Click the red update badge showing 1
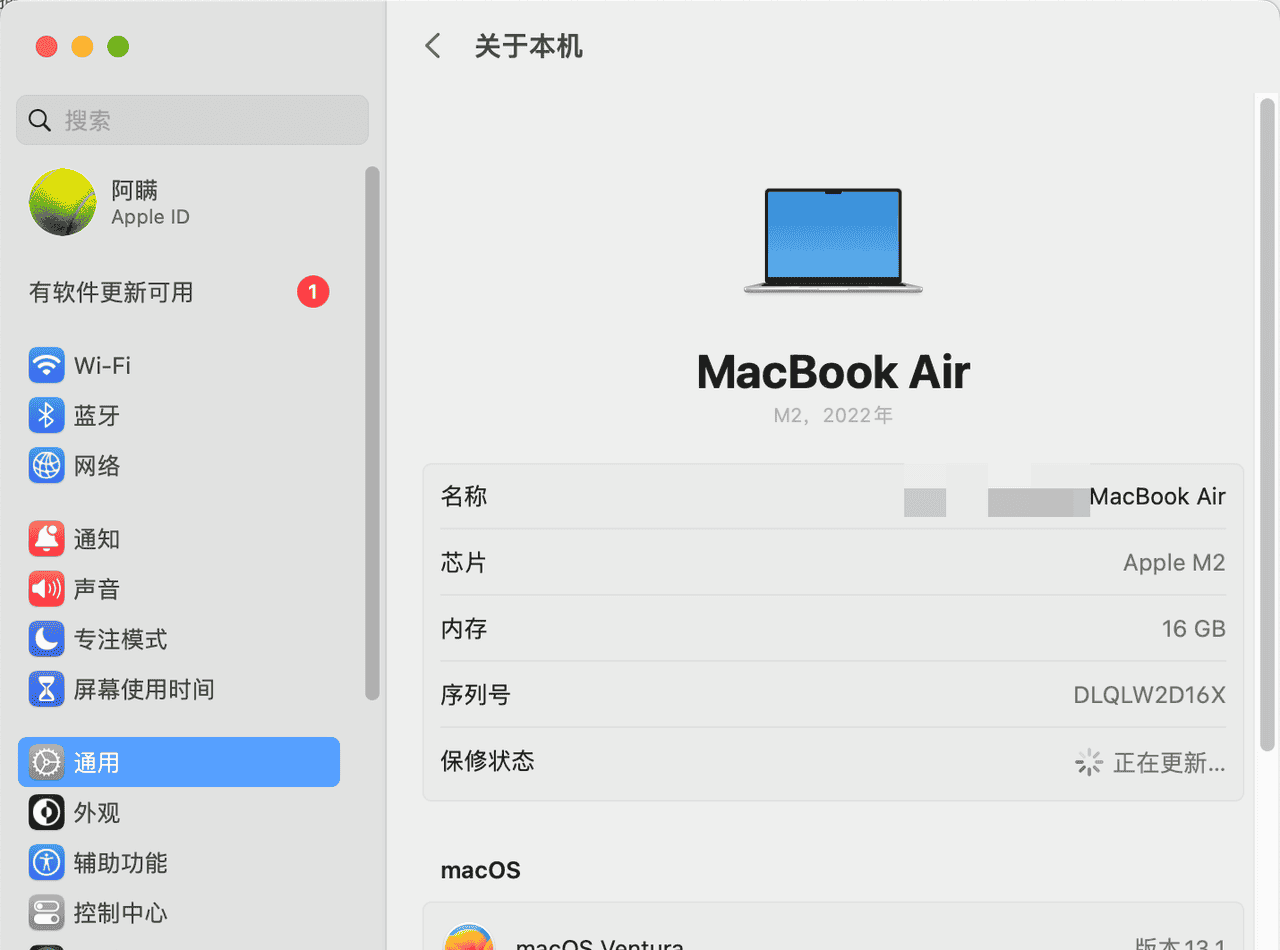The width and height of the screenshot is (1280, 950). pyautogui.click(x=313, y=292)
